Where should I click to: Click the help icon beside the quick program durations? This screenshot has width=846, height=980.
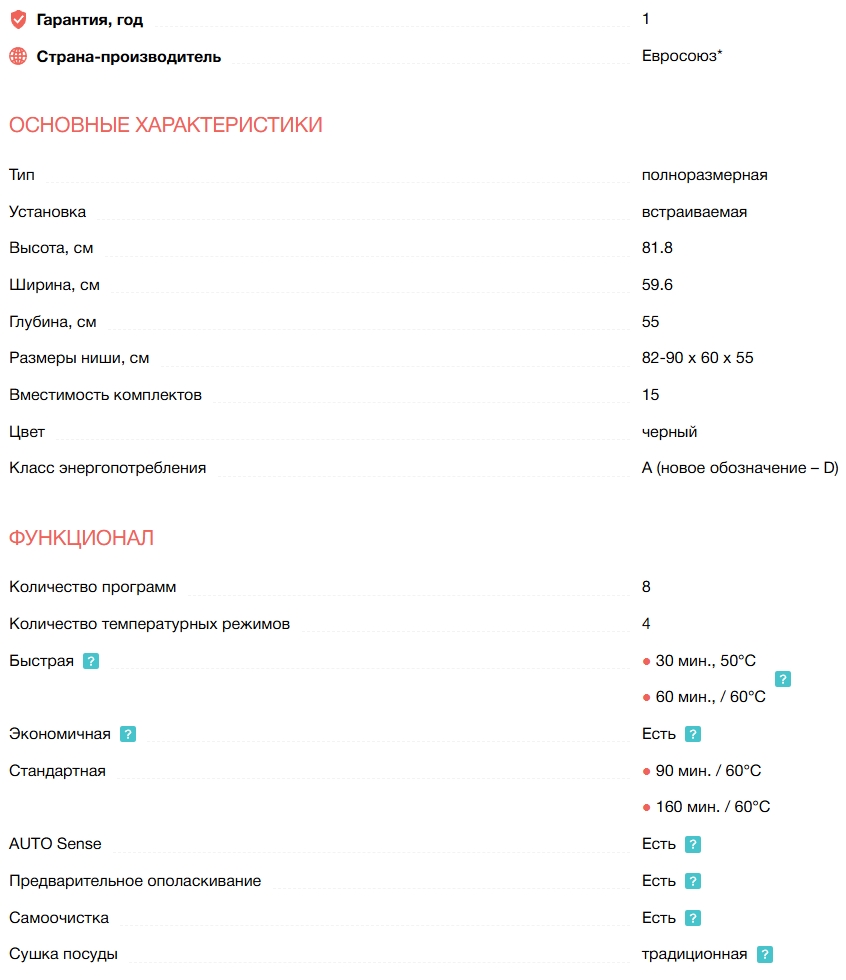tap(783, 679)
